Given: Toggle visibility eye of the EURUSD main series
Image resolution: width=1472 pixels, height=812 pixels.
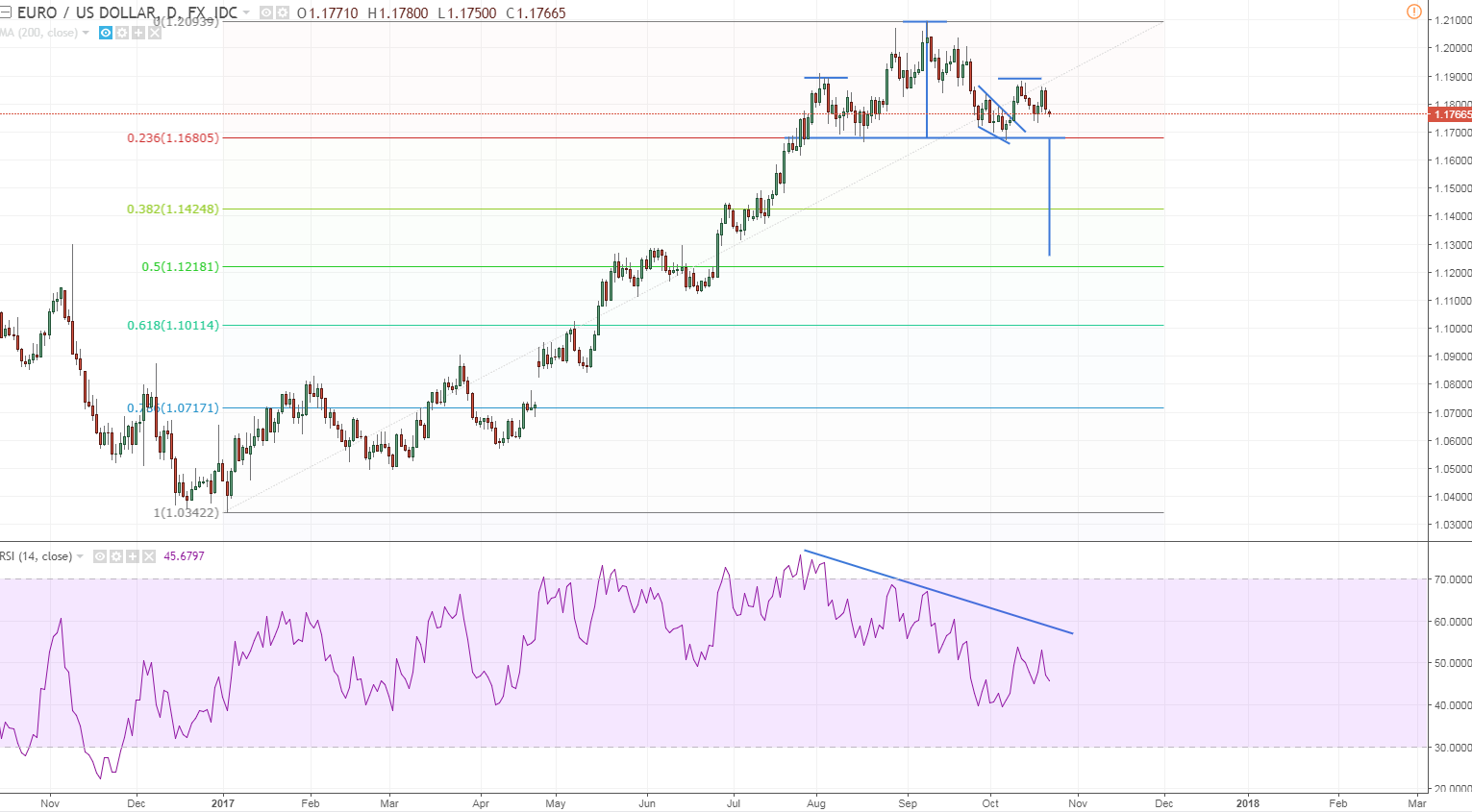Looking at the screenshot, I should [x=266, y=12].
